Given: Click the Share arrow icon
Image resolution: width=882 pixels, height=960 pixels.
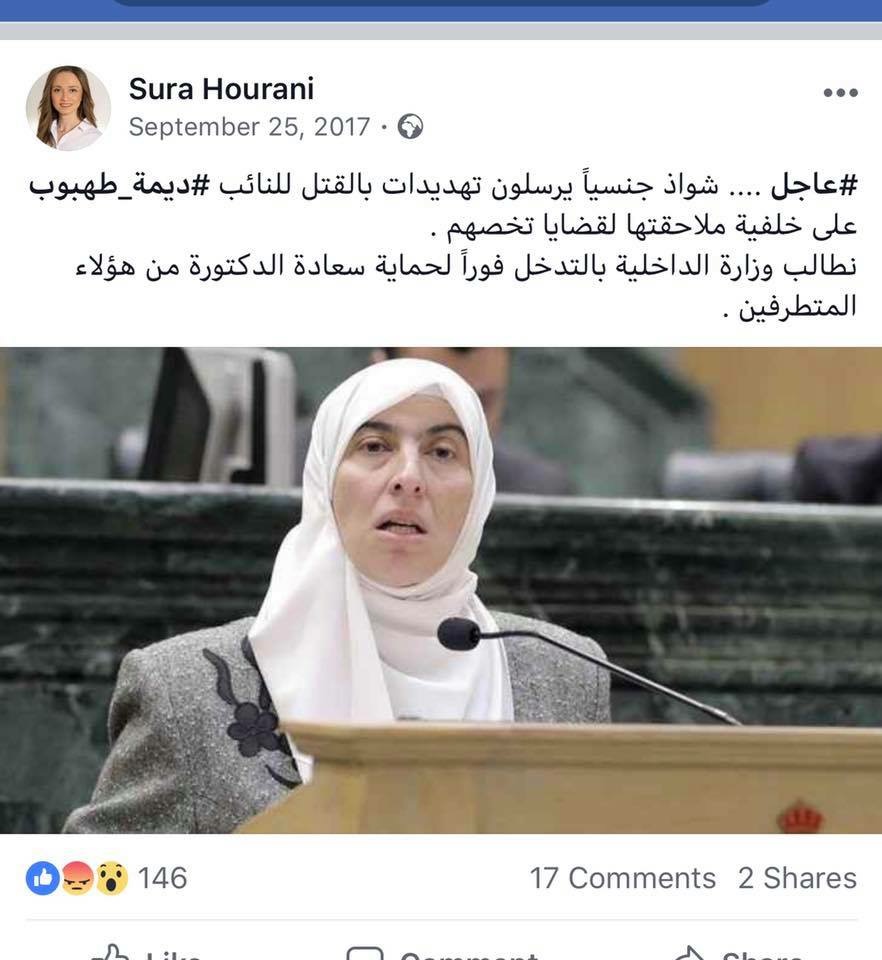Looking at the screenshot, I should click(692, 954).
